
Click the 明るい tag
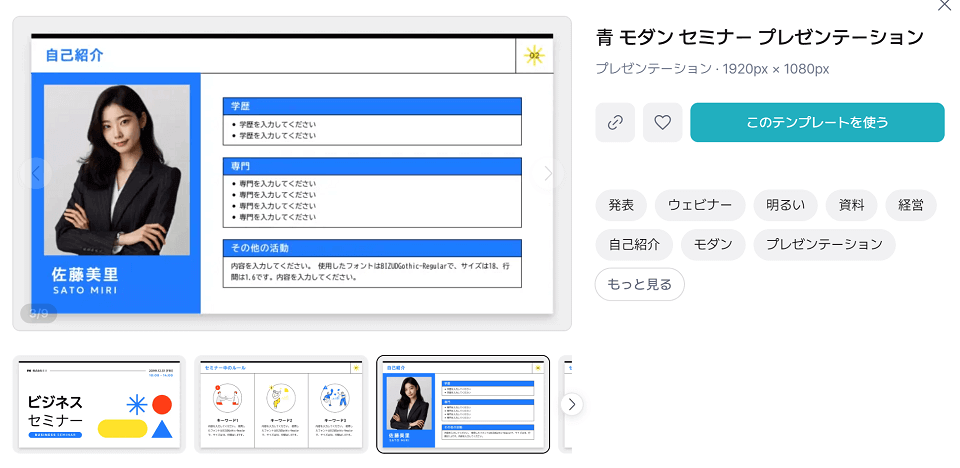[x=785, y=205]
